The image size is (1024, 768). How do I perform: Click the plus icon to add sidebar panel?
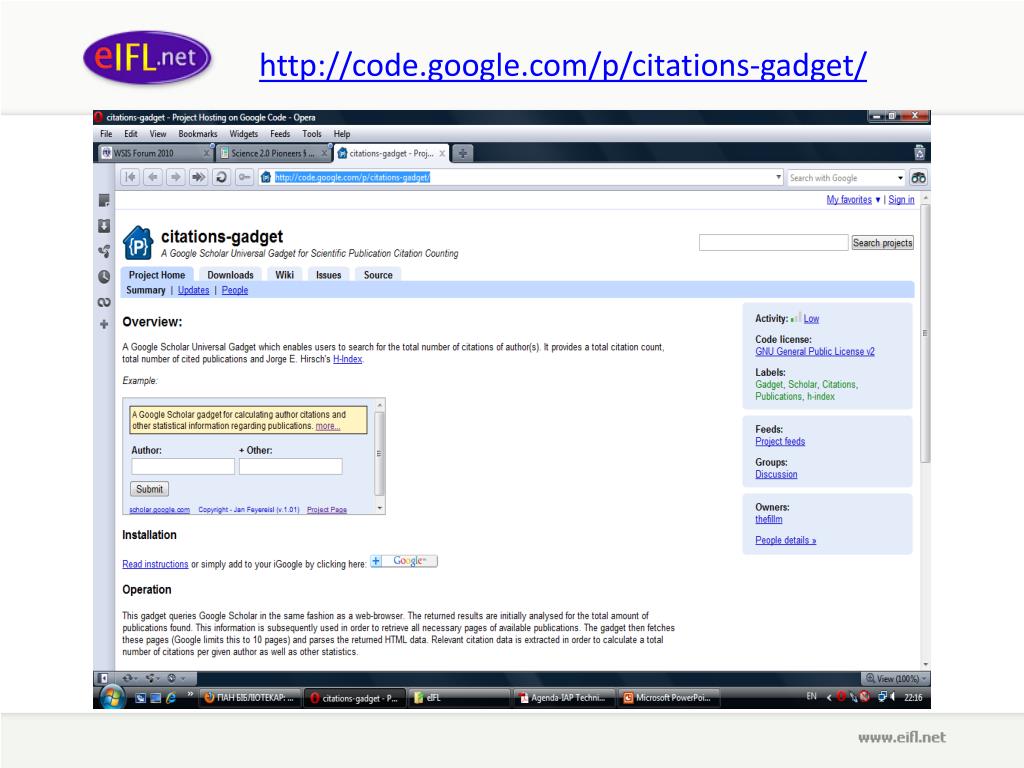[x=104, y=324]
